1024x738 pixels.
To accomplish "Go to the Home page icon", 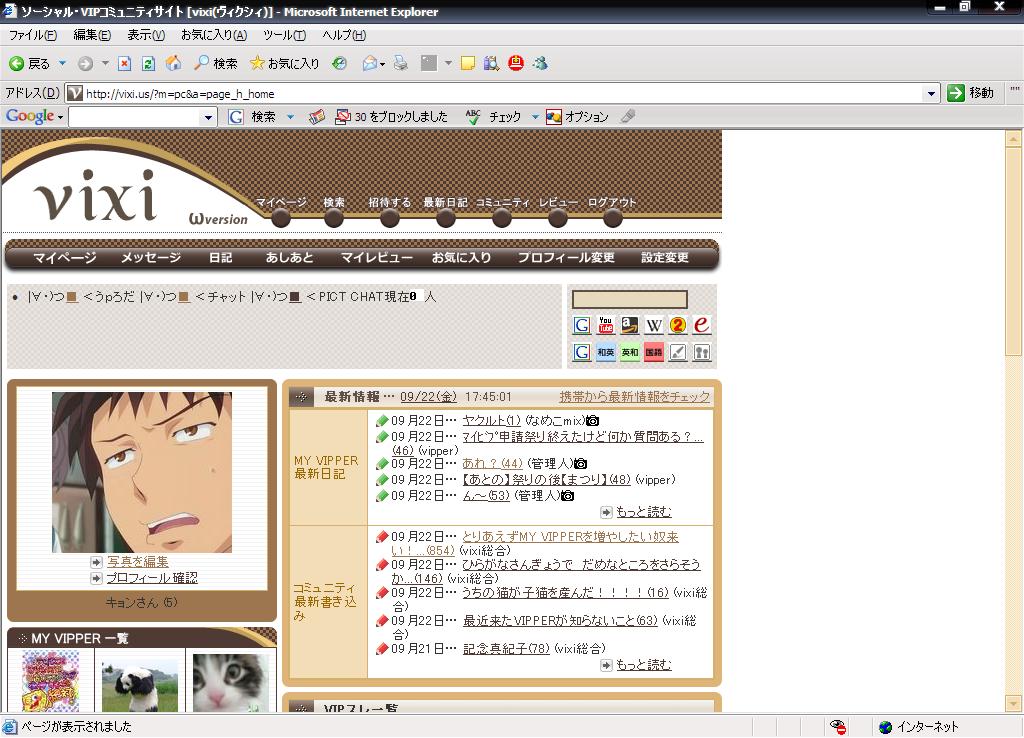I will tap(174, 63).
